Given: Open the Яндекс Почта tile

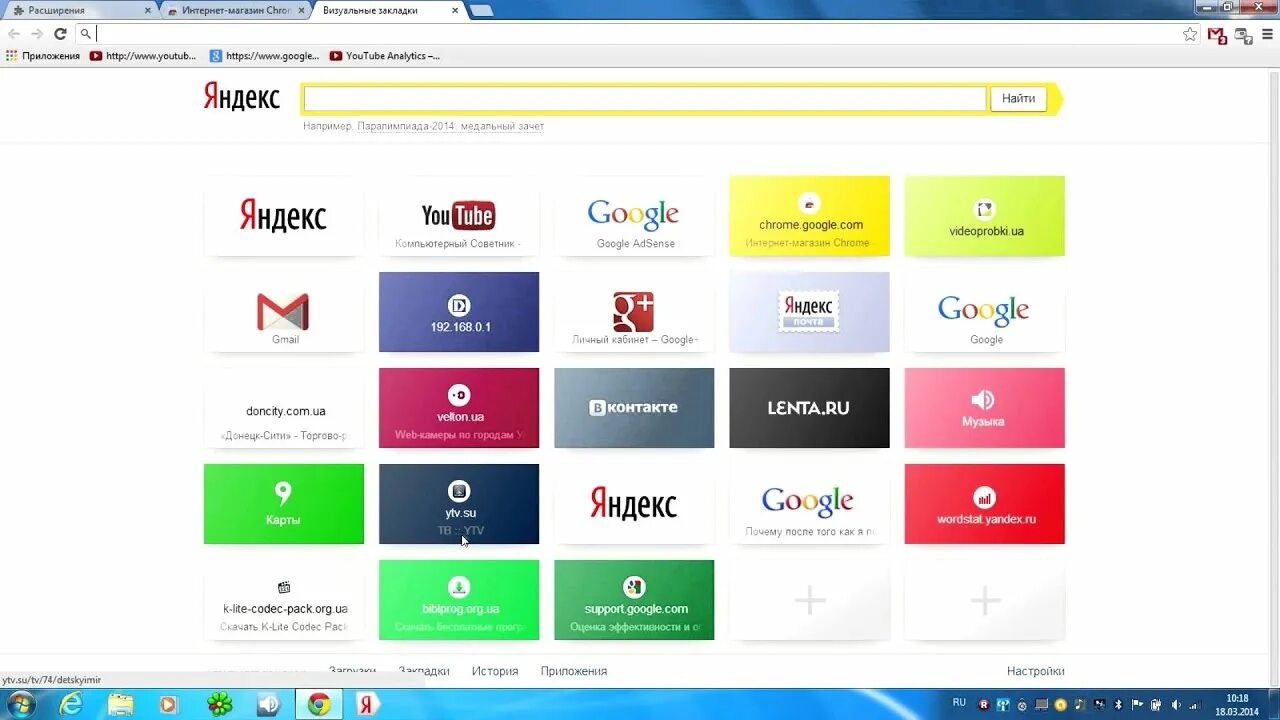Looking at the screenshot, I should pyautogui.click(x=809, y=312).
